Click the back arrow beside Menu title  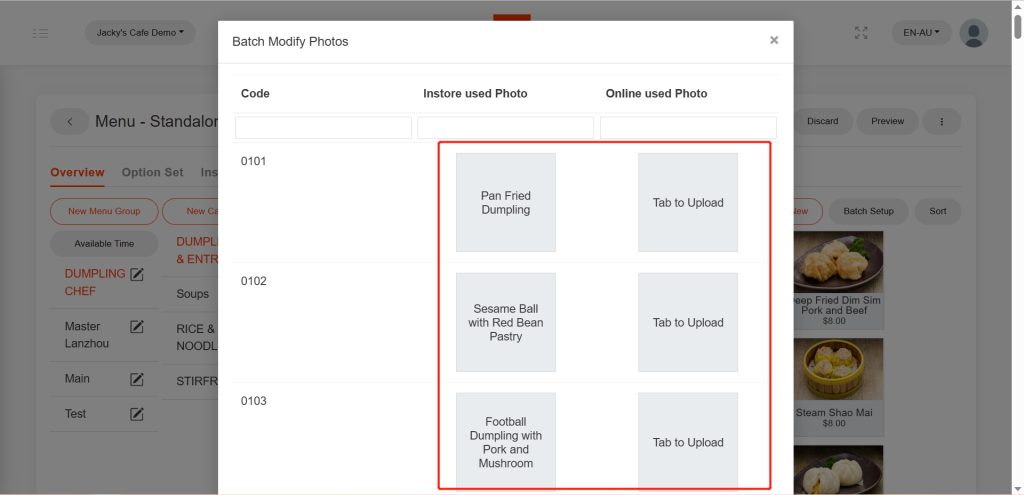pyautogui.click(x=70, y=122)
